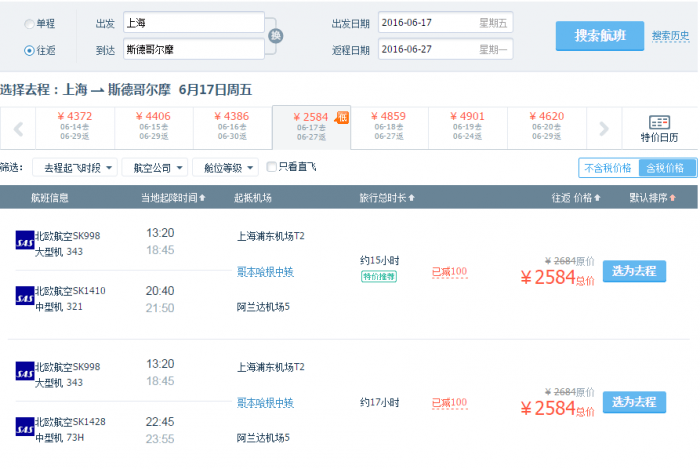Click the 航班信息 column header

[50, 198]
